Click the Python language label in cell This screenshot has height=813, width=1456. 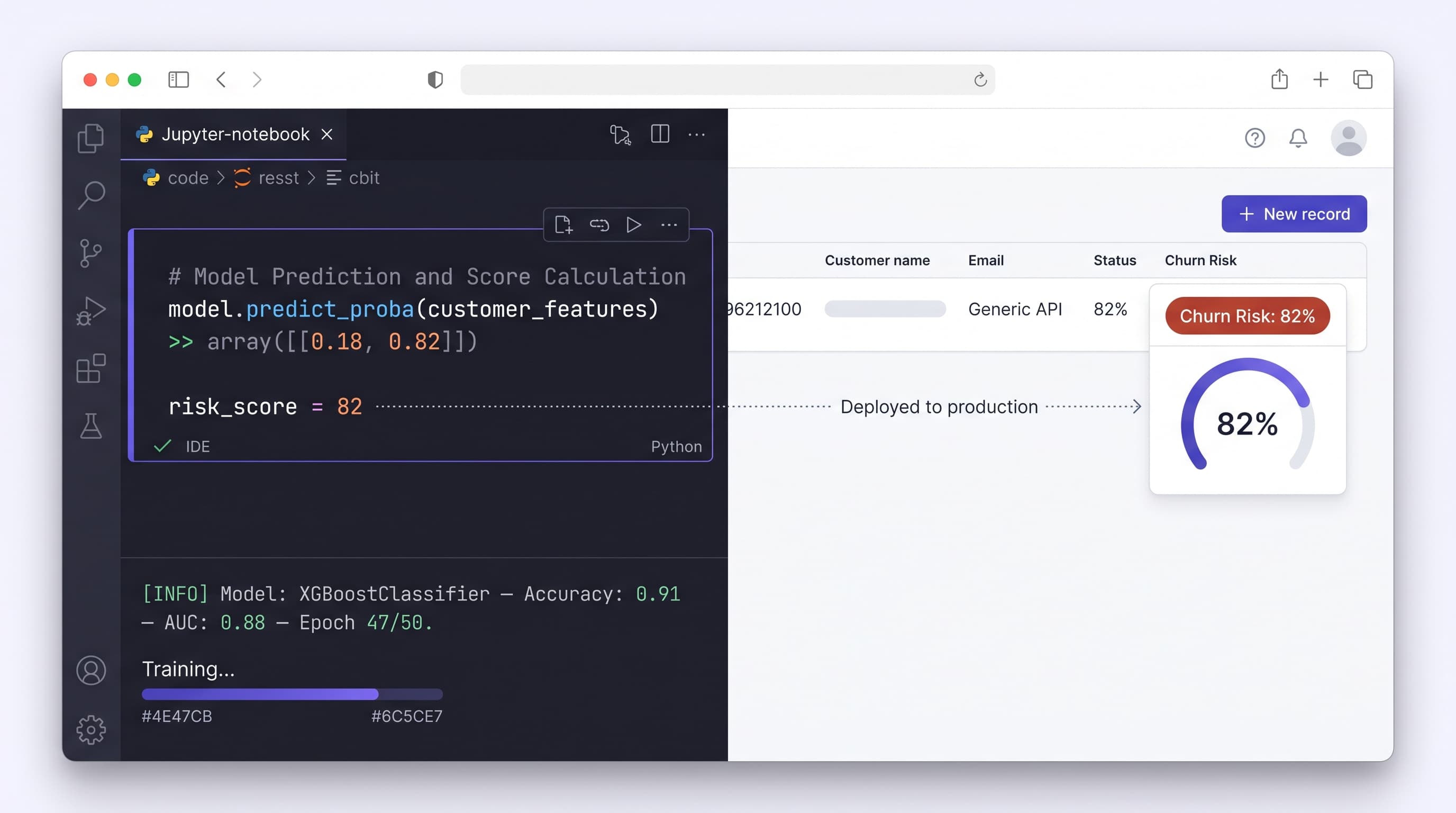pos(676,447)
